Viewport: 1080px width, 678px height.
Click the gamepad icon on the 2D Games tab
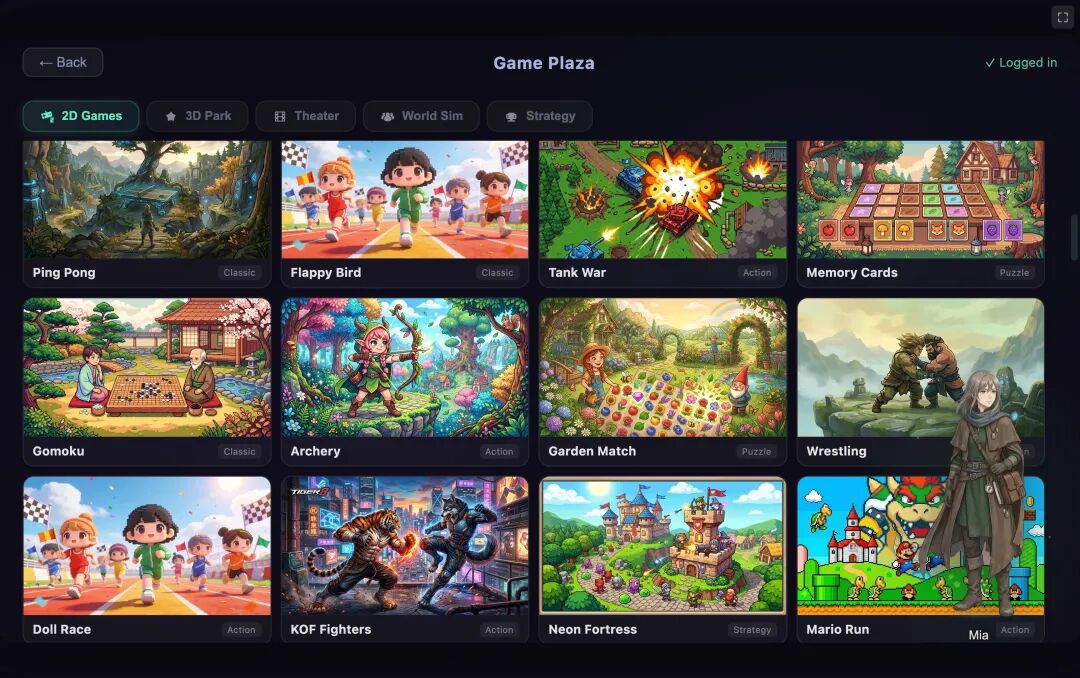(48, 116)
